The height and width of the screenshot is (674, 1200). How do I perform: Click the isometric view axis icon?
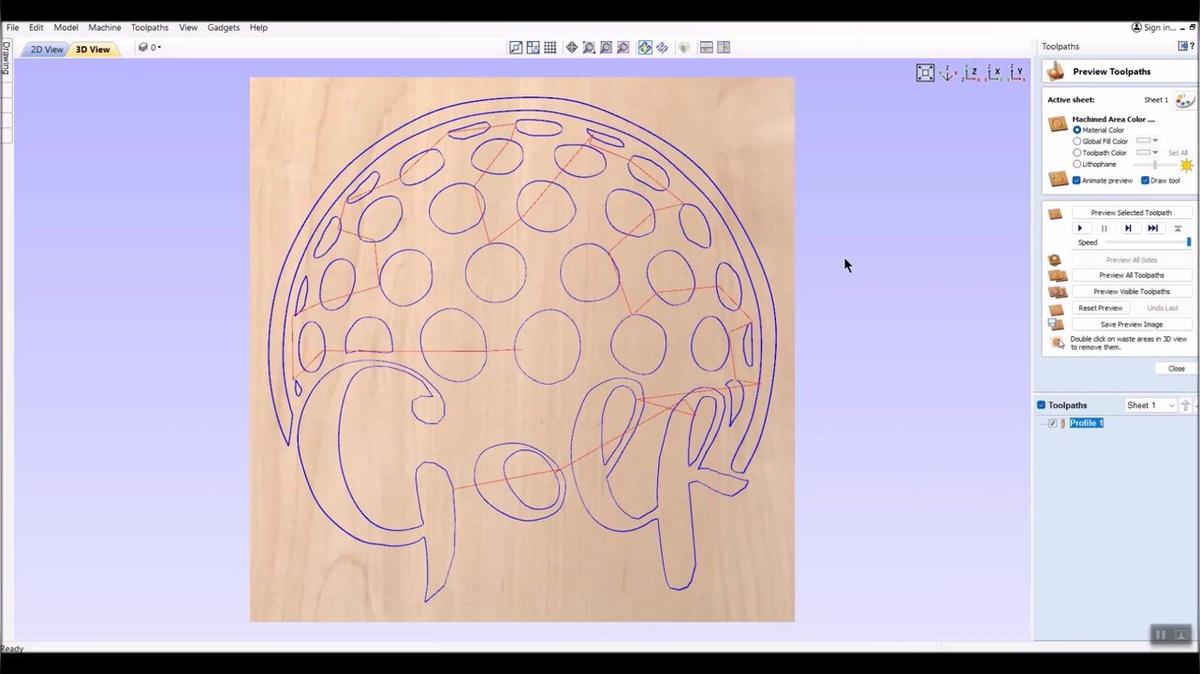click(x=947, y=73)
